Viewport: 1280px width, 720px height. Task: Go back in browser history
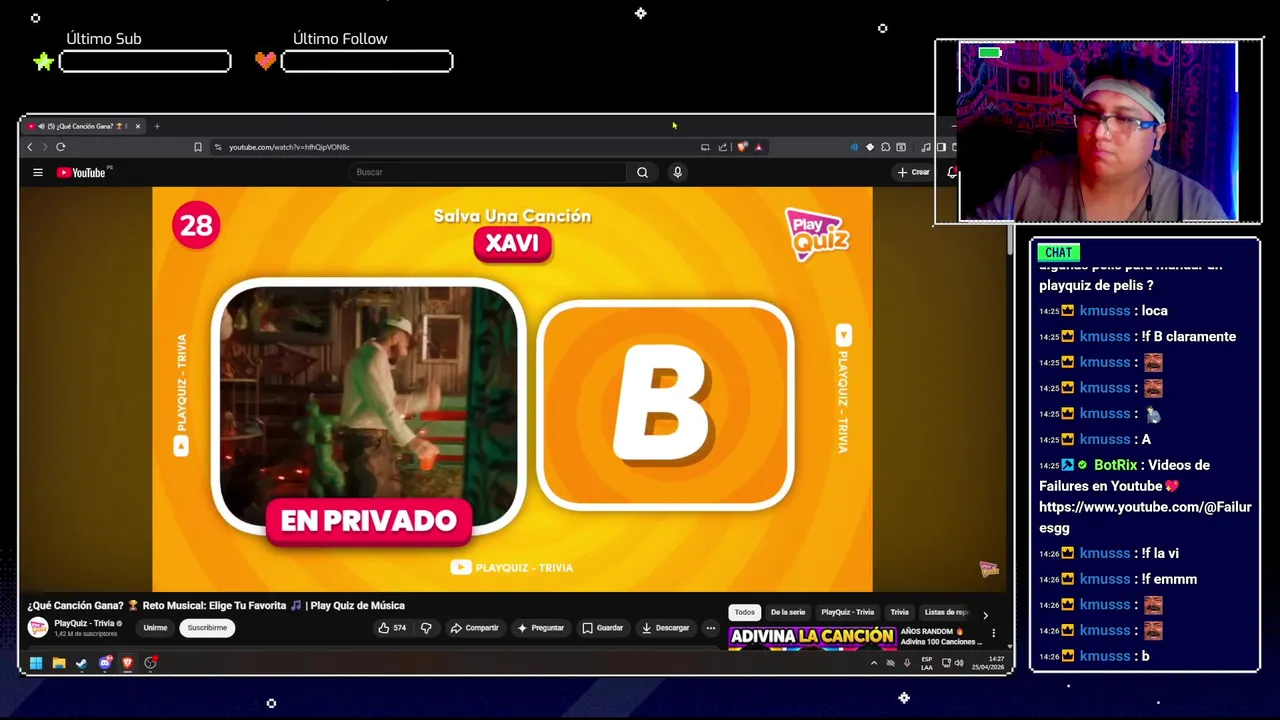click(x=29, y=147)
